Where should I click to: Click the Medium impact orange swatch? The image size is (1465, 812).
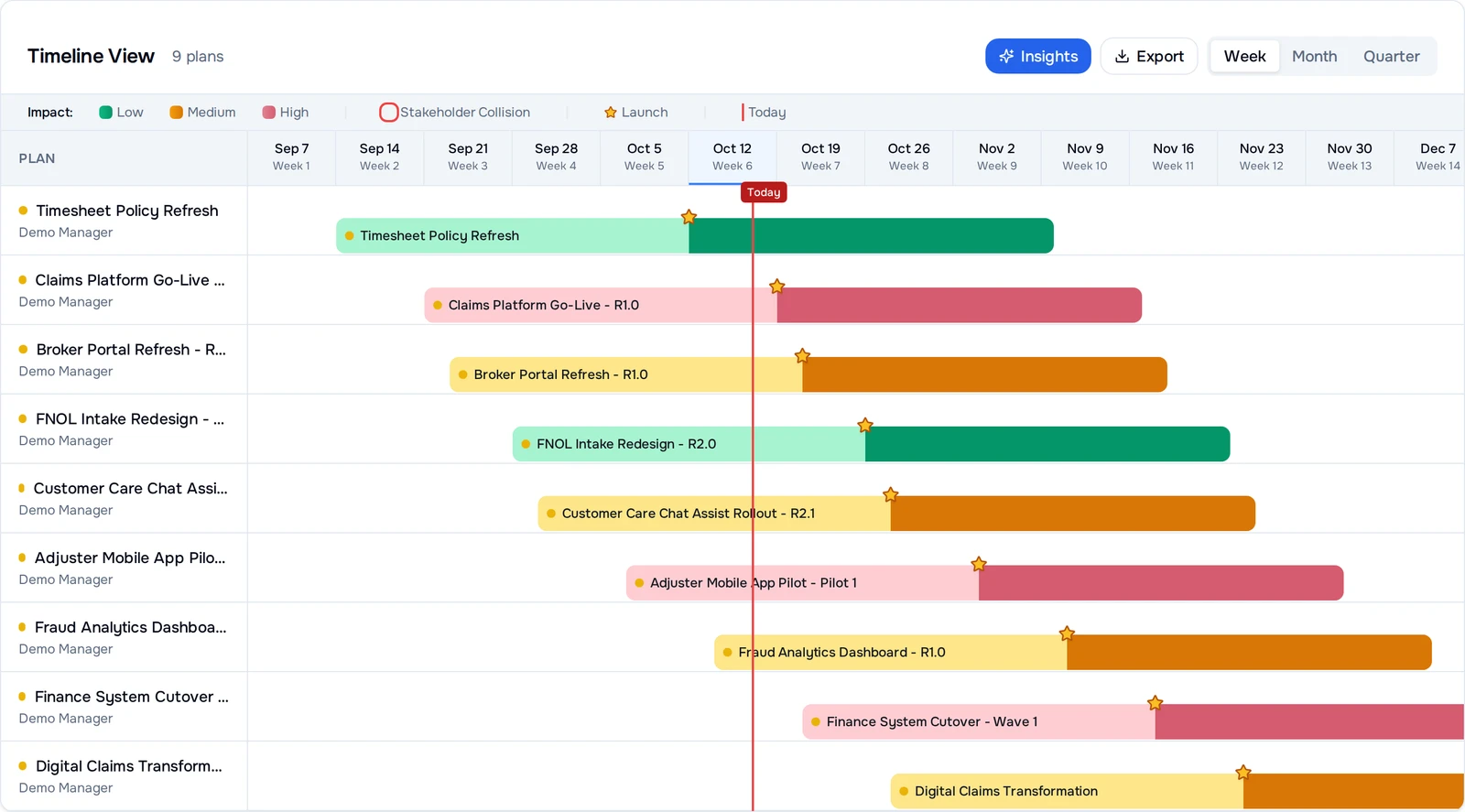(176, 113)
